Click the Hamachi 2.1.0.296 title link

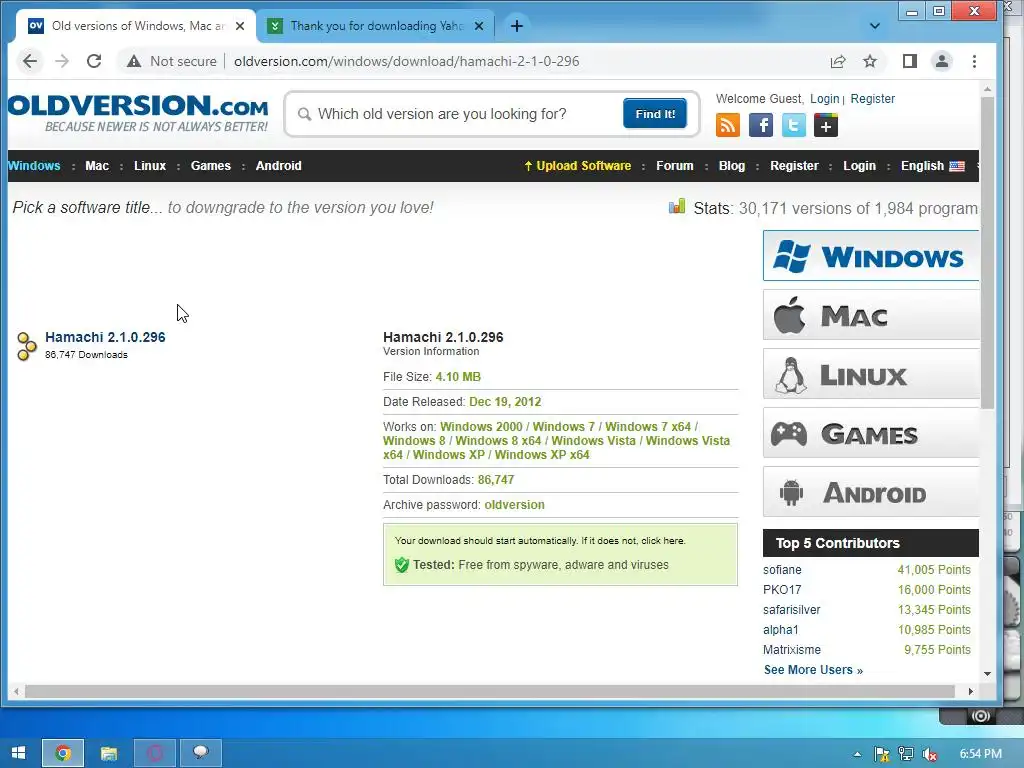(105, 337)
